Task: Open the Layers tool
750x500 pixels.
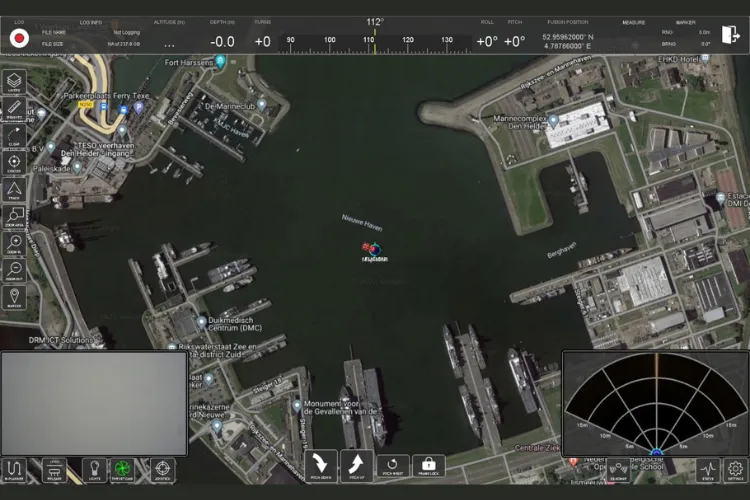Action: click(14, 82)
